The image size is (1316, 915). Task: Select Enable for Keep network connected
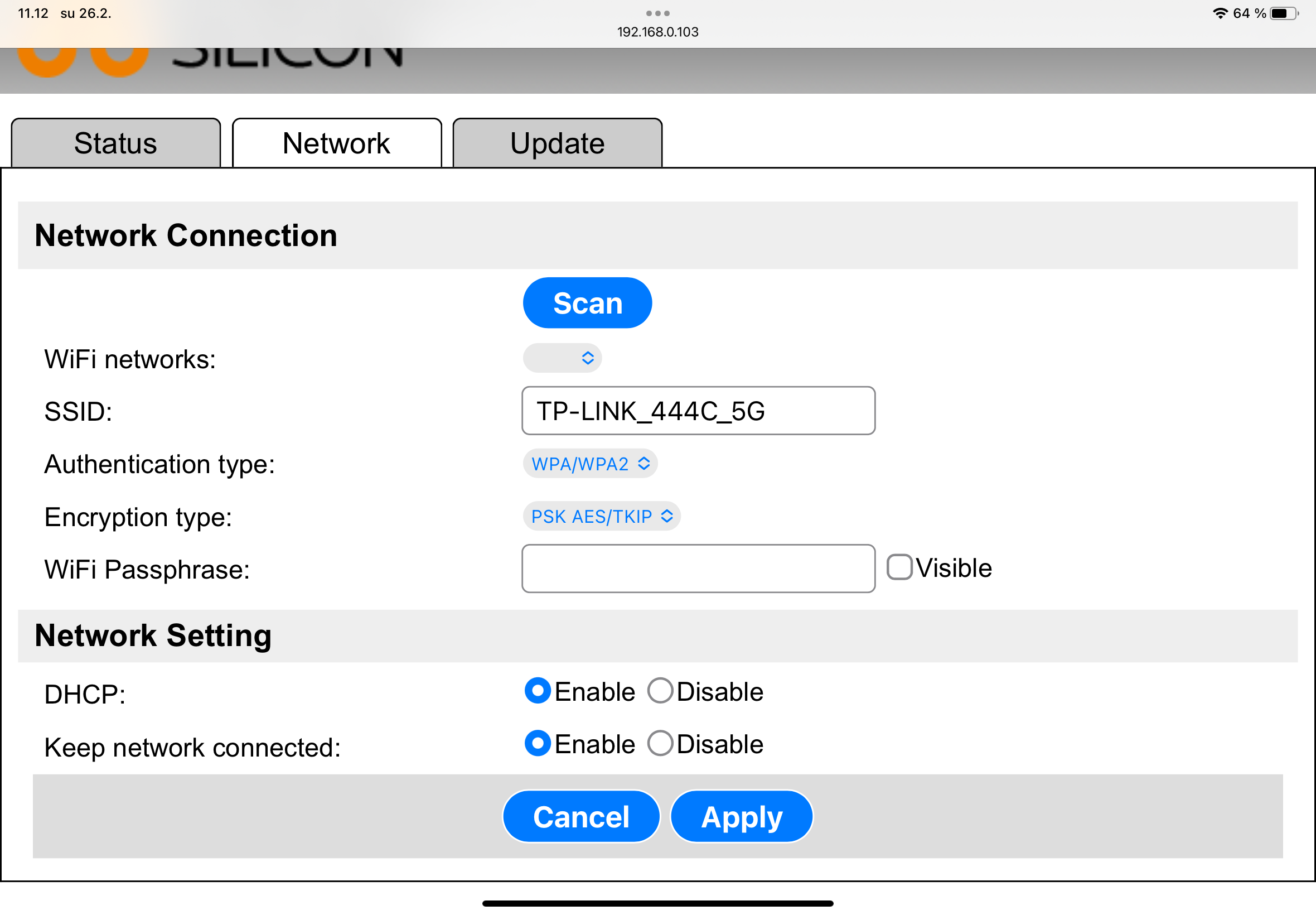tap(538, 743)
